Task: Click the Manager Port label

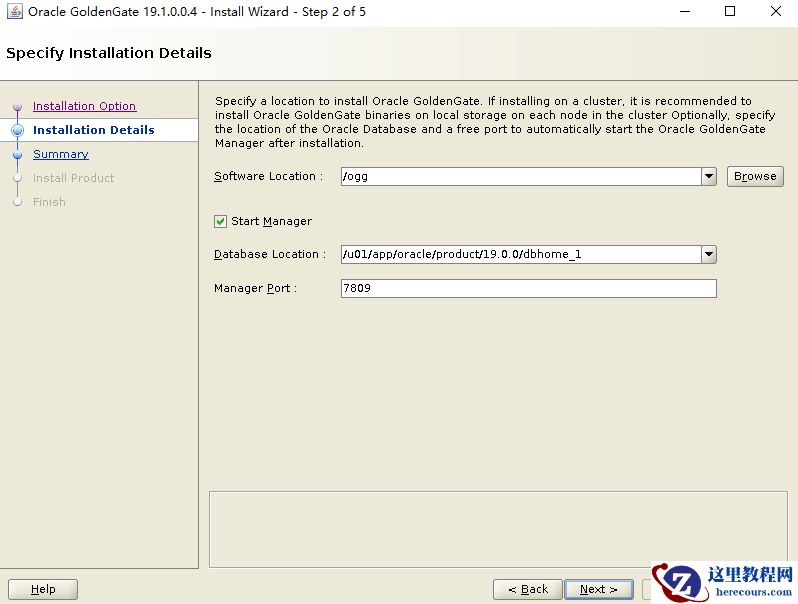Action: (255, 288)
